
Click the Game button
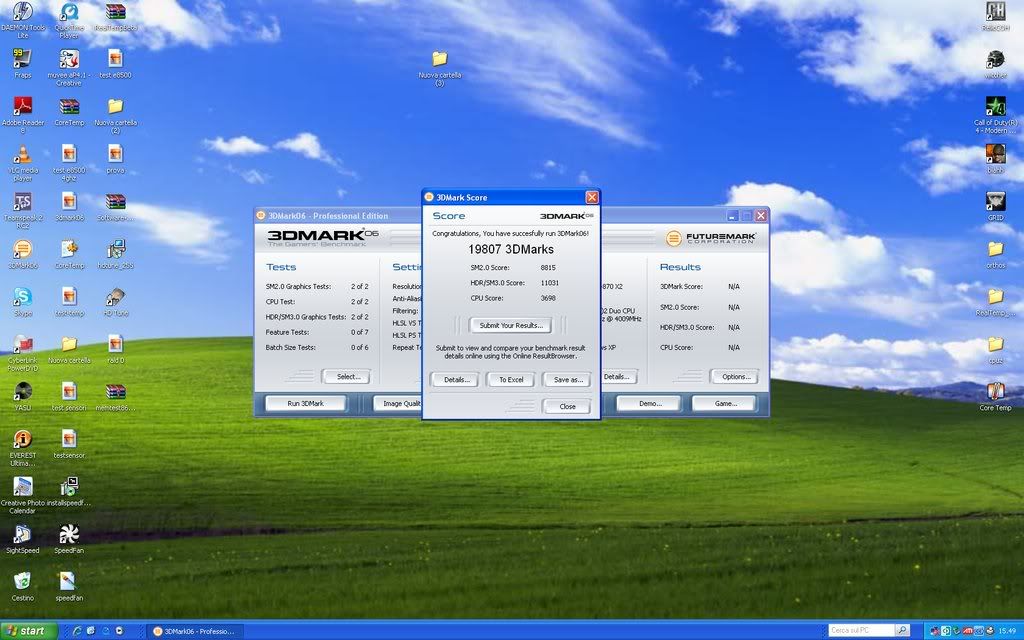point(727,403)
